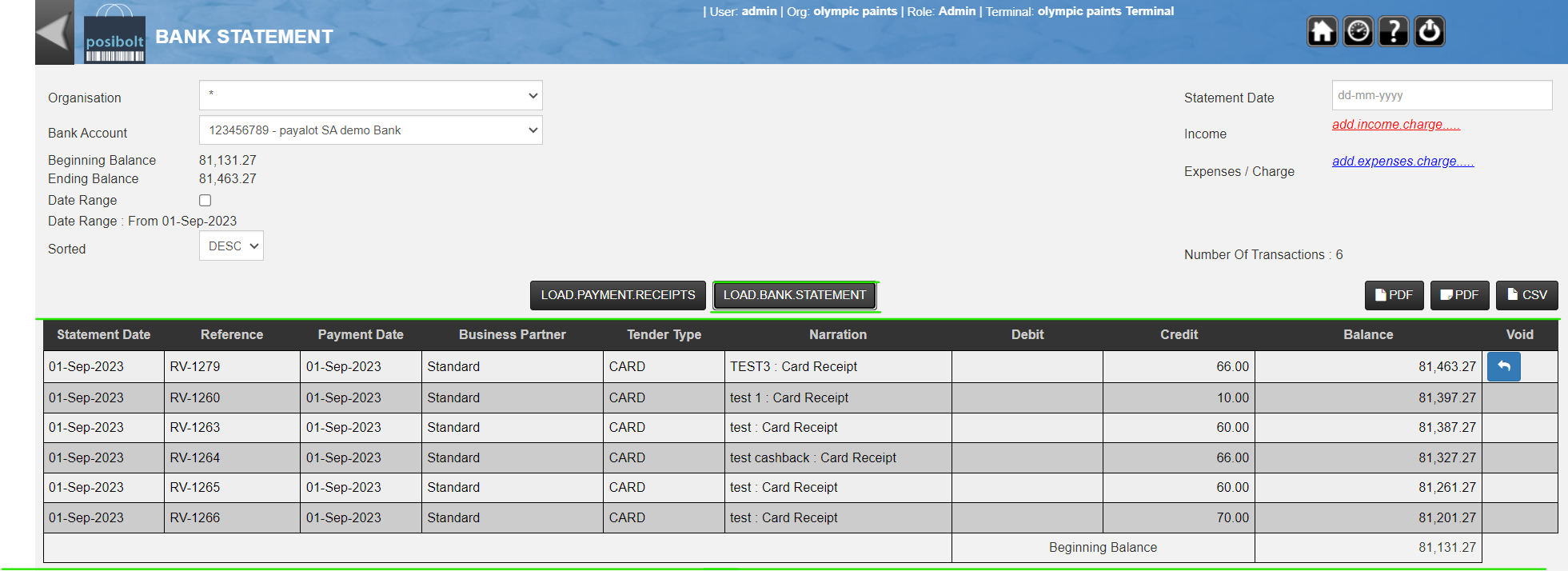Viewport: 1568px width, 571px height.
Task: Click the BANK STATEMENT page title
Action: pos(244,37)
